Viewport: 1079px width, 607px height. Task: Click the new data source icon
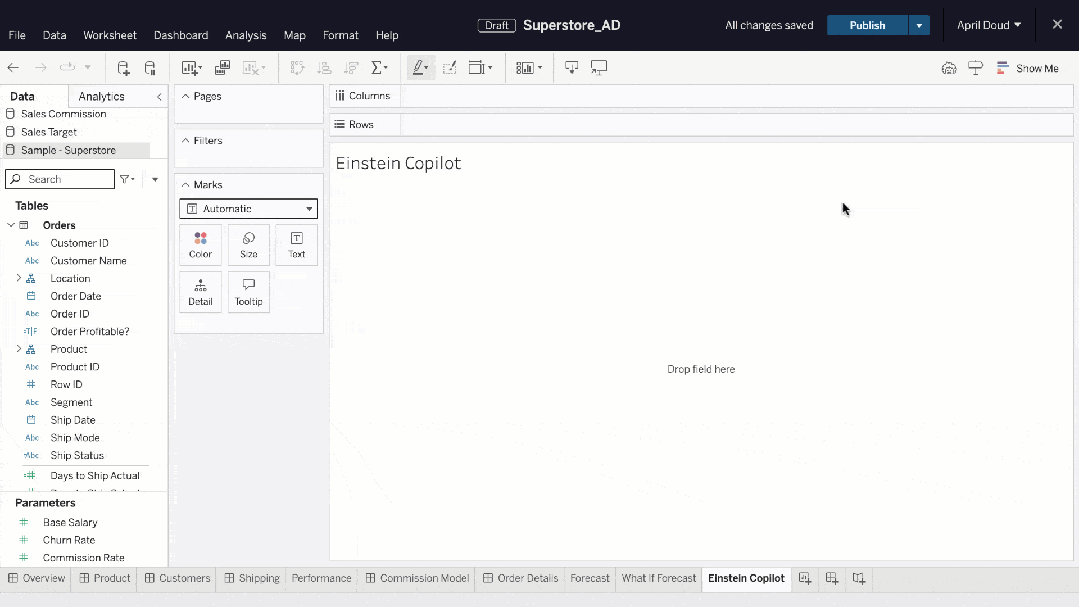123,68
